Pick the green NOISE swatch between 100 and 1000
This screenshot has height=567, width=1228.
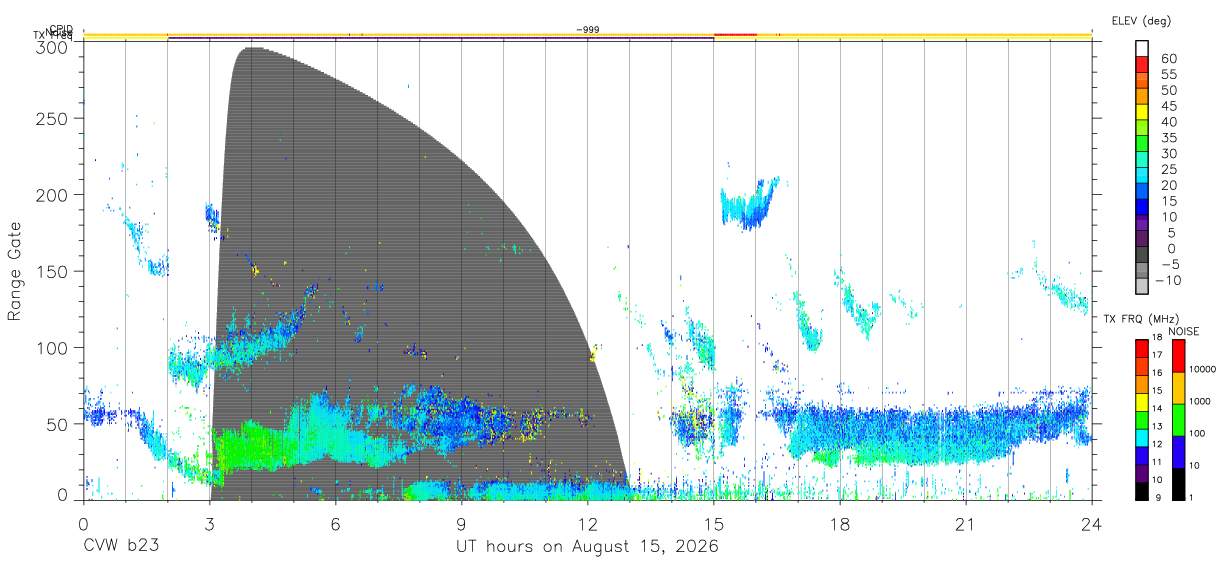(1177, 419)
